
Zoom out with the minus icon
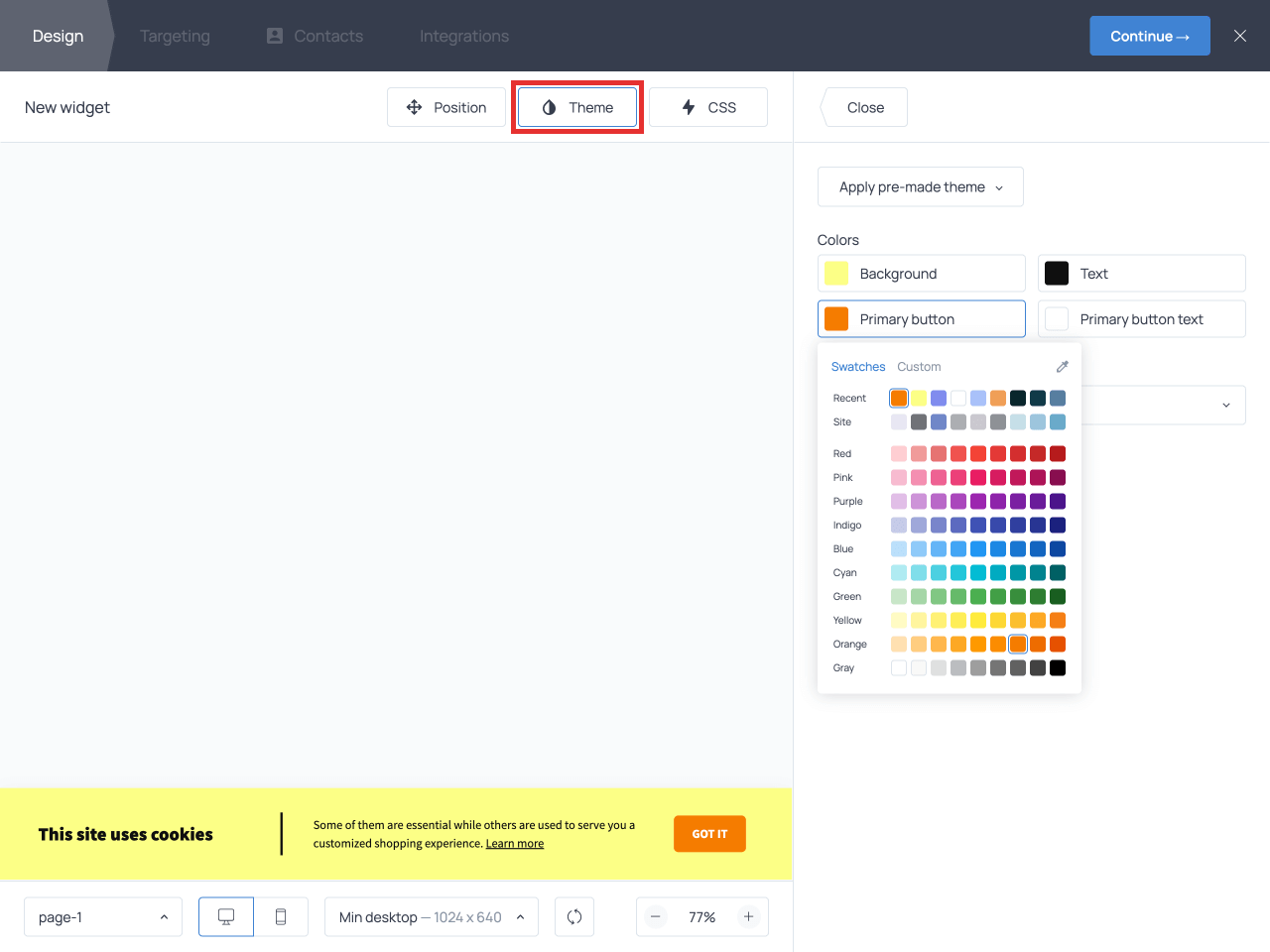tap(656, 917)
